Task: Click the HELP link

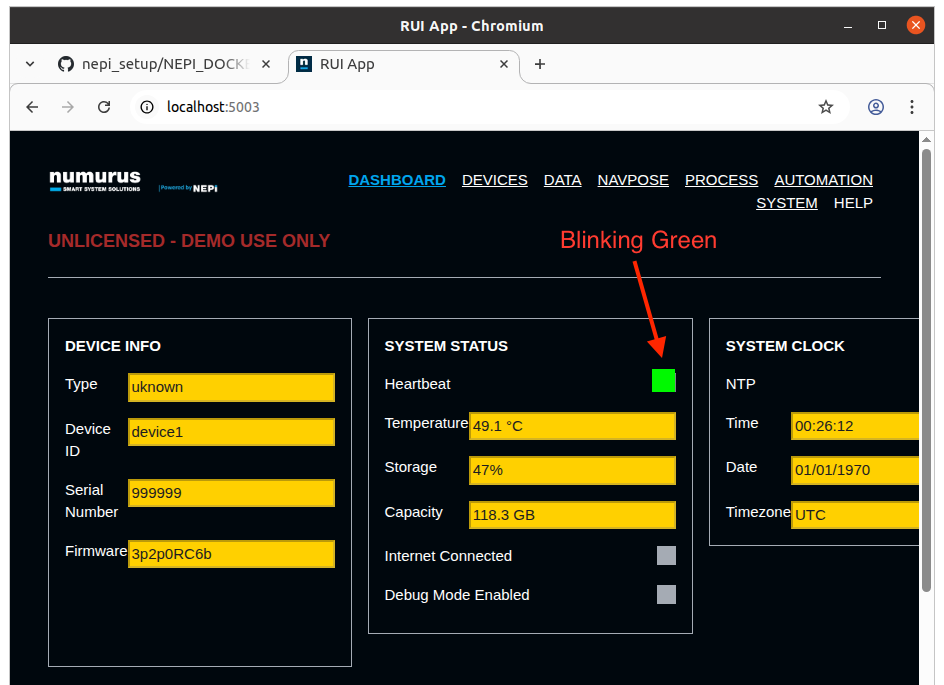Action: (x=853, y=202)
